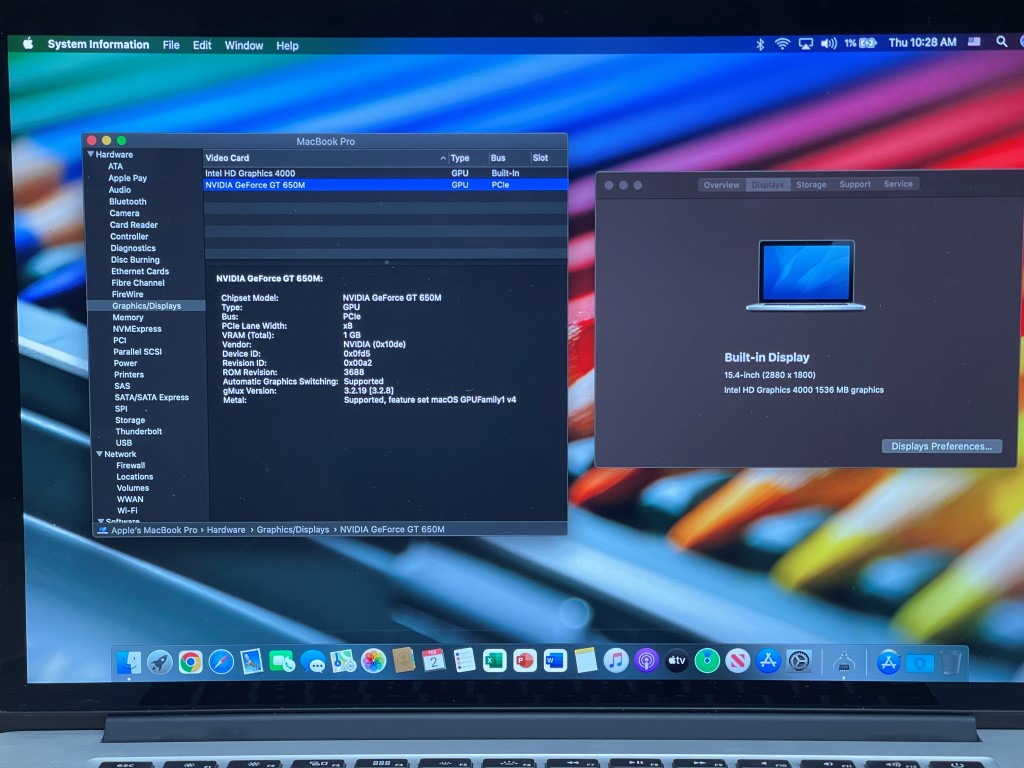The image size is (1024, 768).
Task: Open Find My app in dock
Action: [x=707, y=661]
